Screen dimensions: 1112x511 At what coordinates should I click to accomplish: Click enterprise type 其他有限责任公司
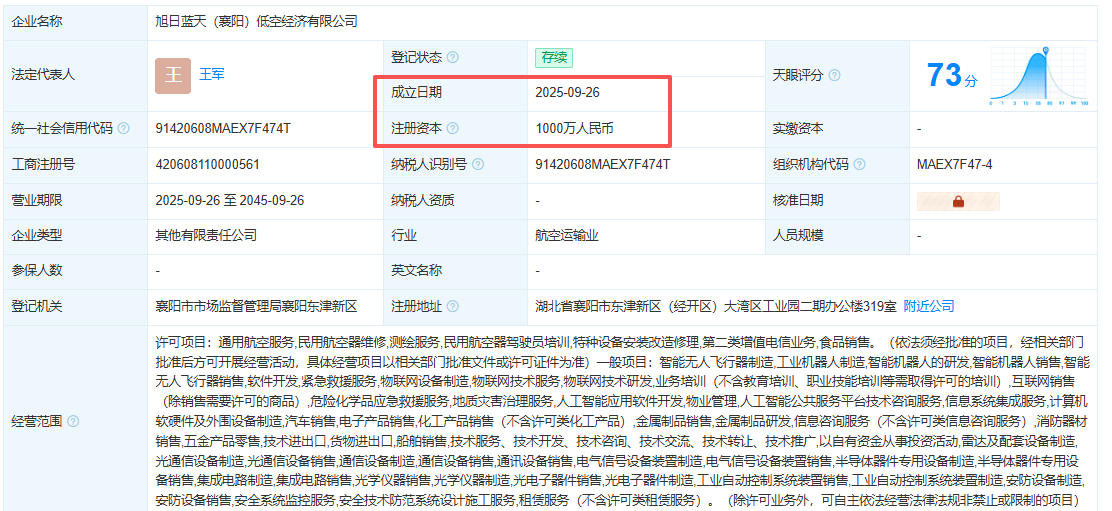(206, 235)
